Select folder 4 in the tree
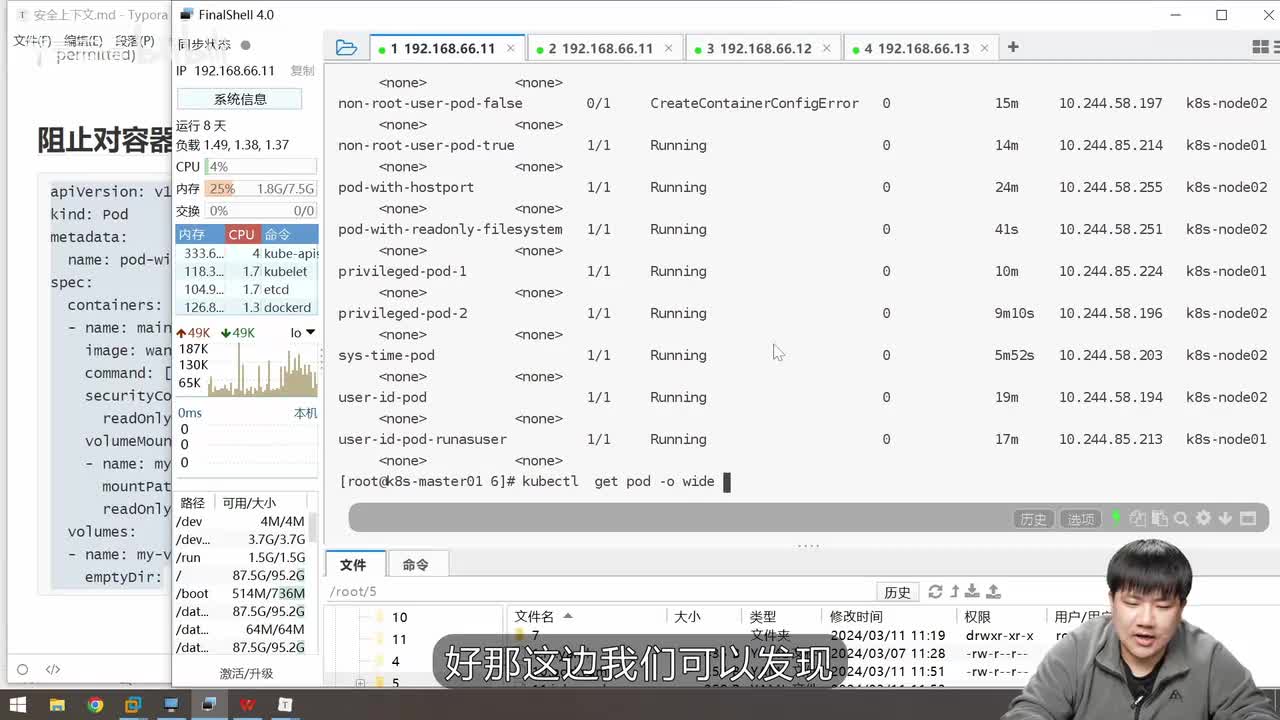The image size is (1280, 720). coord(395,661)
